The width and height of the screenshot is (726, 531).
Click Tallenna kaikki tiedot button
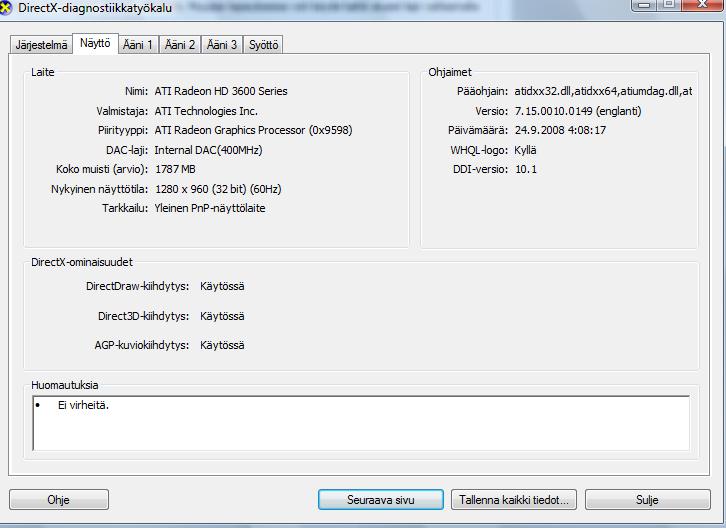pos(514,500)
